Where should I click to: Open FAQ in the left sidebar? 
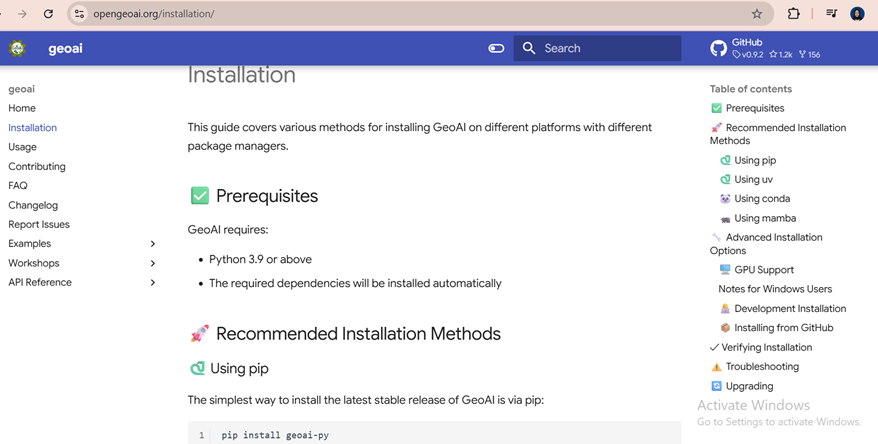[18, 185]
